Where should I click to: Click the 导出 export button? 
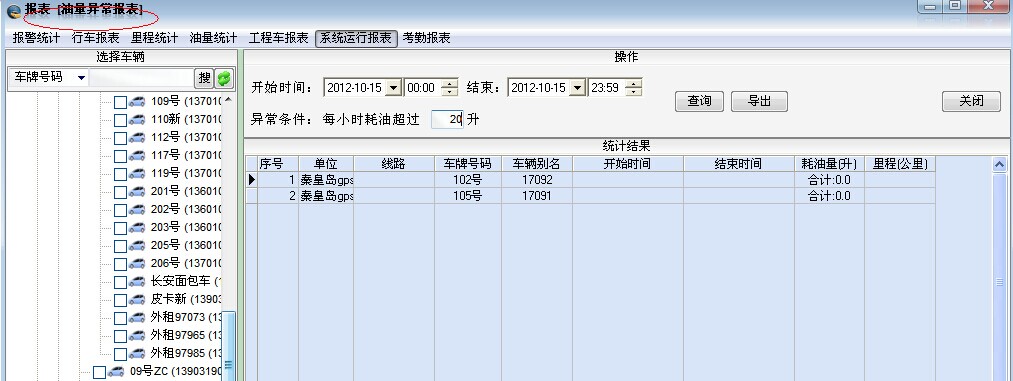click(759, 101)
